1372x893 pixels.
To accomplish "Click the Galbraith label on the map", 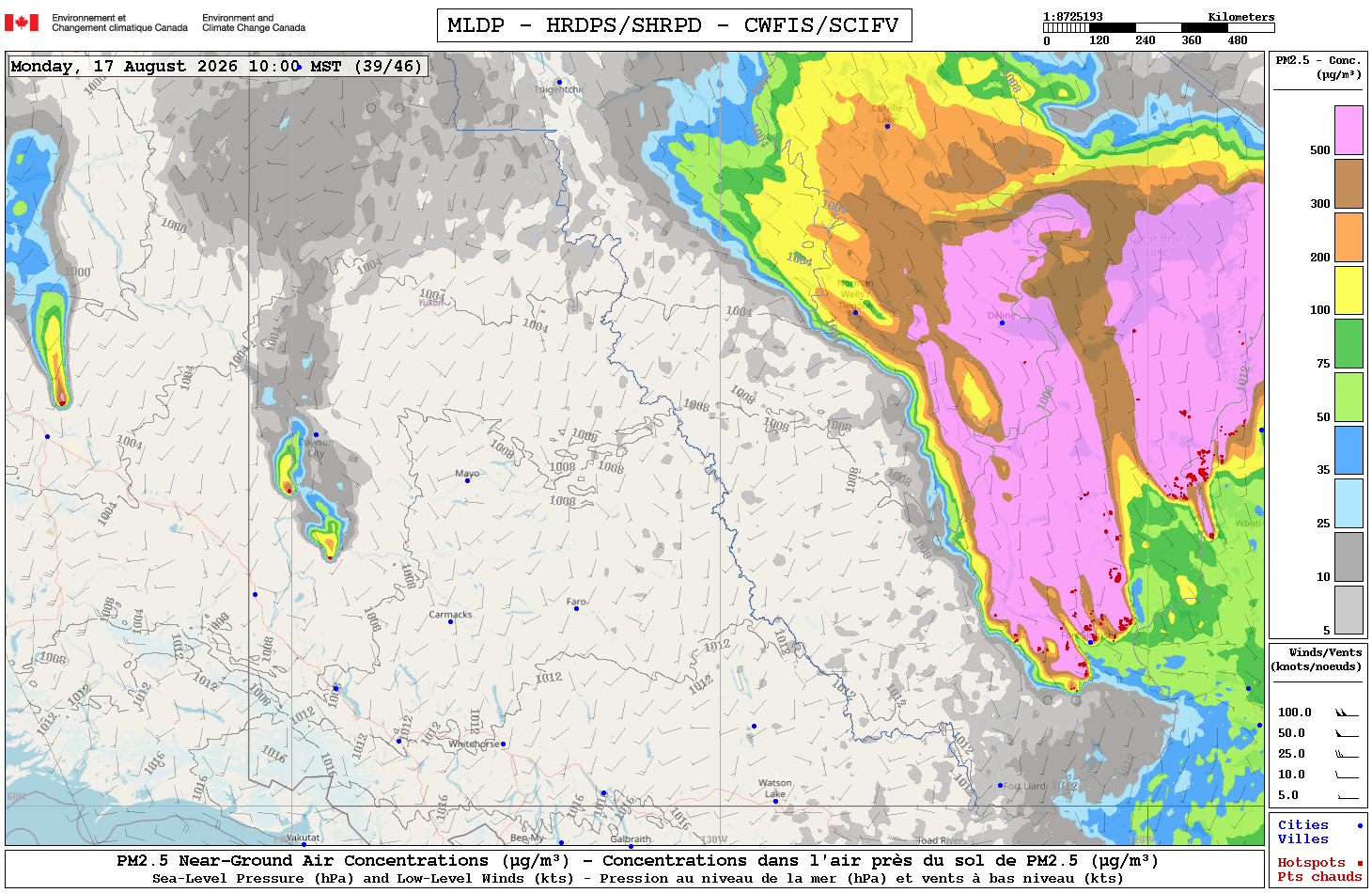I will 631,839.
